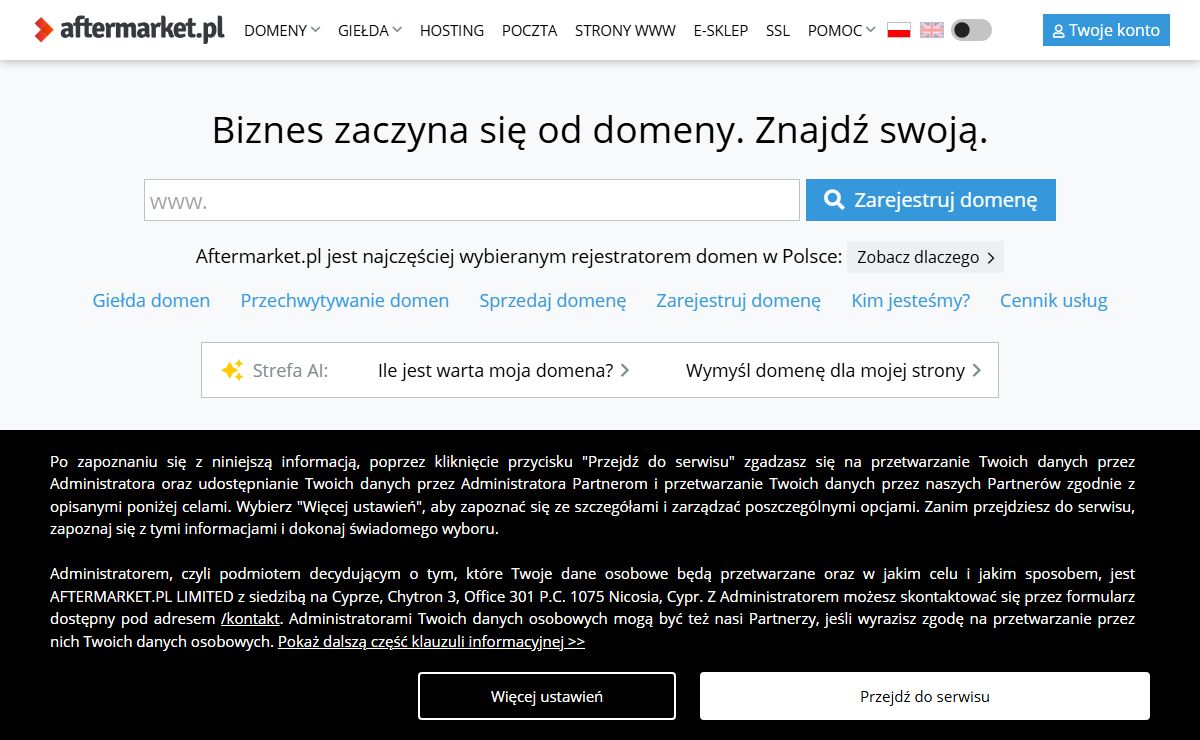This screenshot has height=740, width=1200.
Task: Open the GIEŁDA dropdown menu
Action: coord(370,30)
